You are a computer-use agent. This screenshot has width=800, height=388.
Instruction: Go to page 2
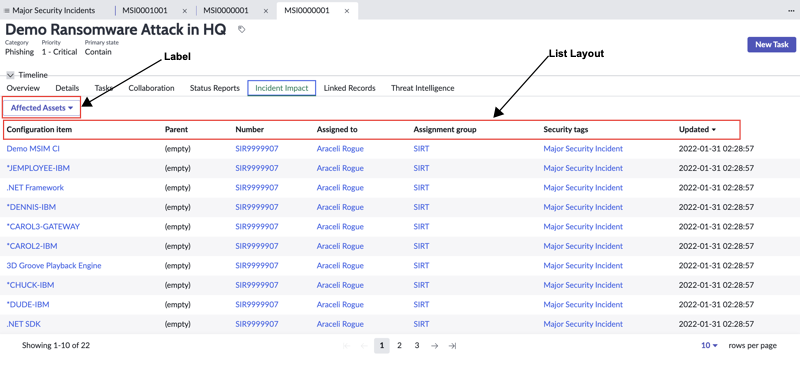coord(399,346)
